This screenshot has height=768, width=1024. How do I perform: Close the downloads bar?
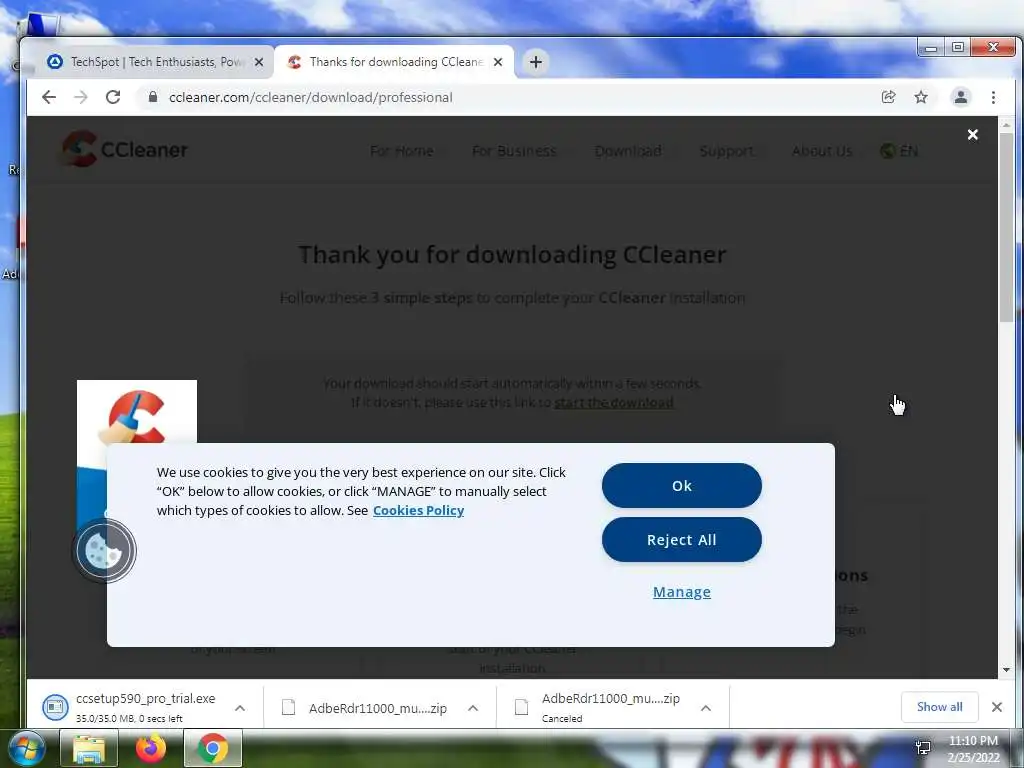(997, 707)
